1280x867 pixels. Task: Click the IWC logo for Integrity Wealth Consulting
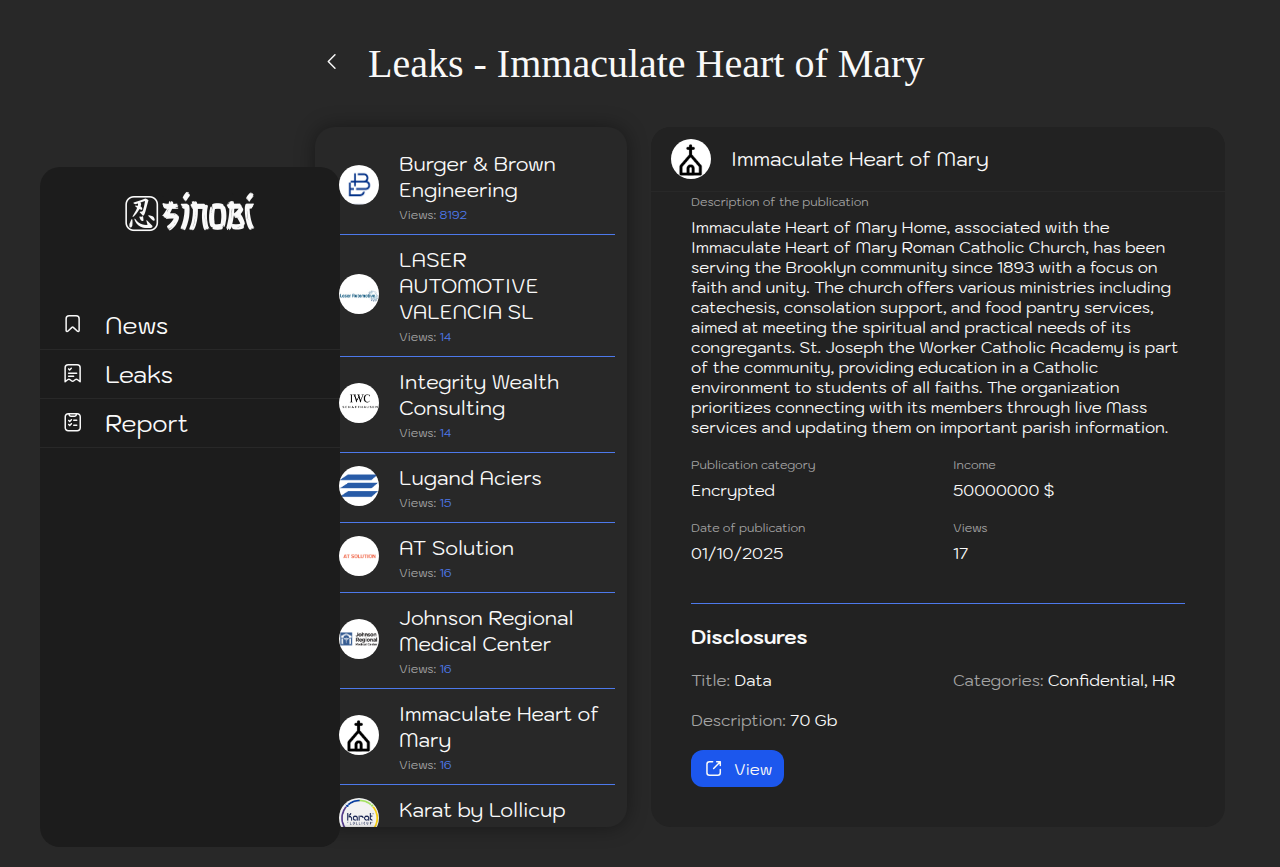[359, 403]
